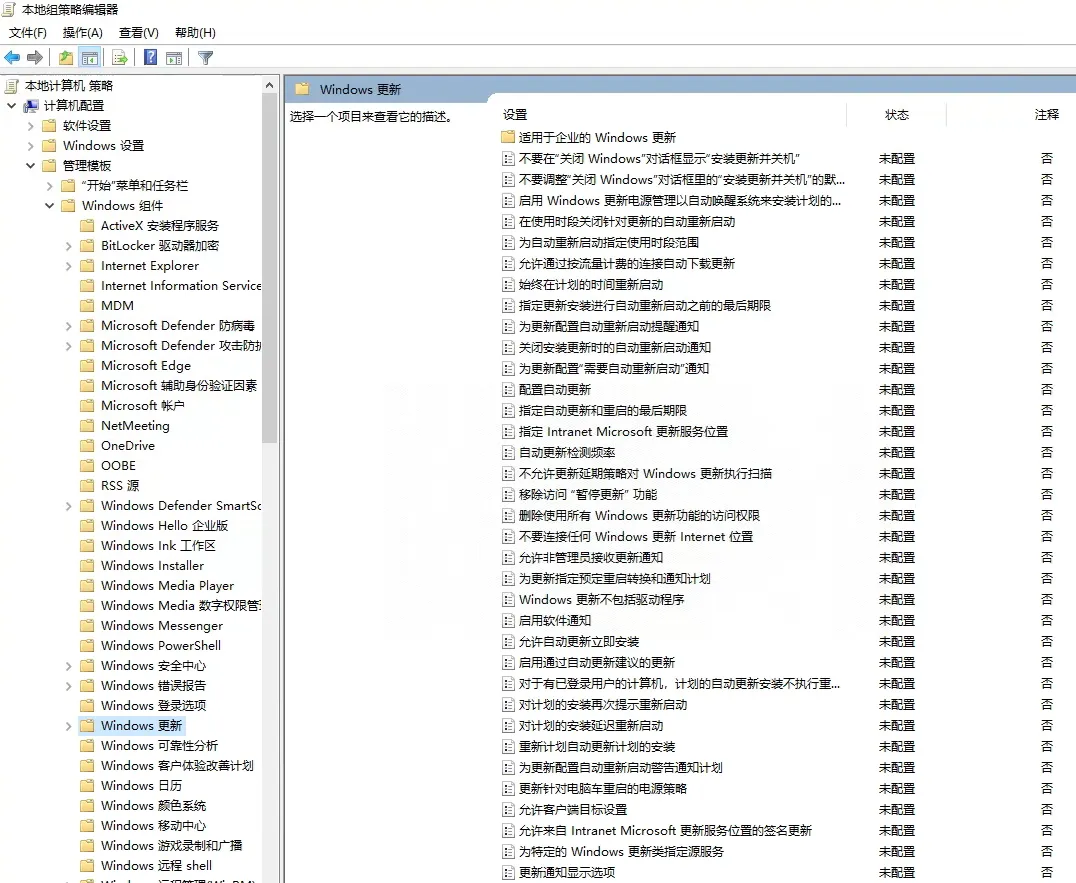This screenshot has height=883, width=1076.
Task: Expand the Microsoft Defender 防病毒 node
Action: [x=66, y=325]
